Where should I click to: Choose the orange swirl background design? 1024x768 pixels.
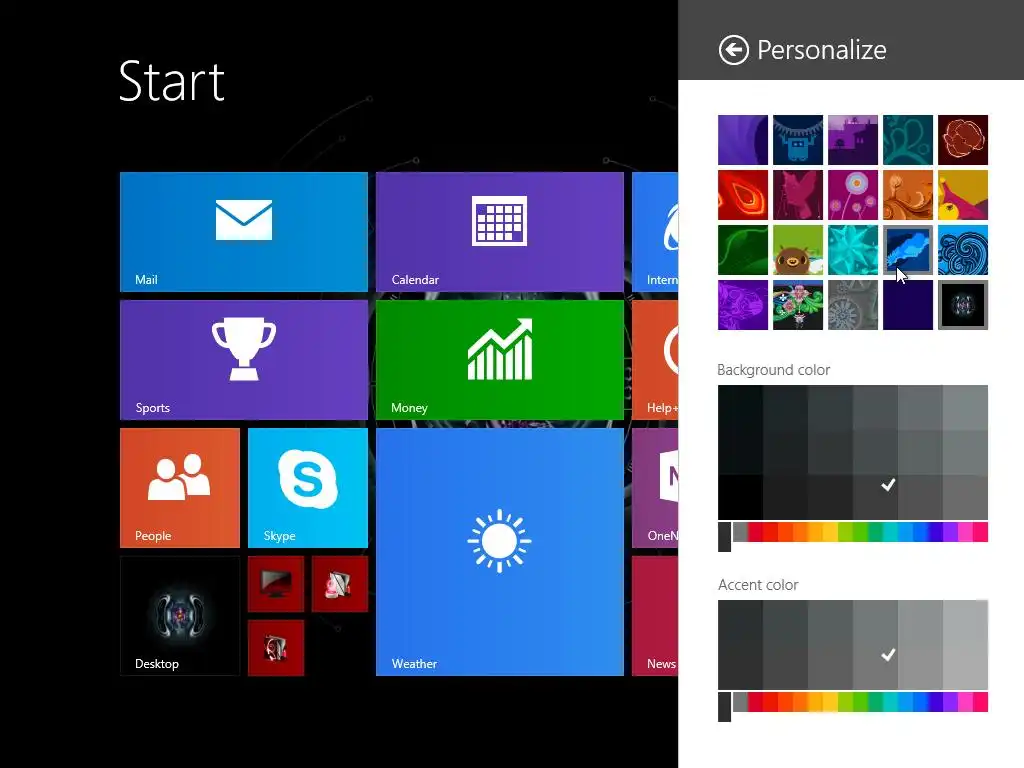[x=908, y=195]
